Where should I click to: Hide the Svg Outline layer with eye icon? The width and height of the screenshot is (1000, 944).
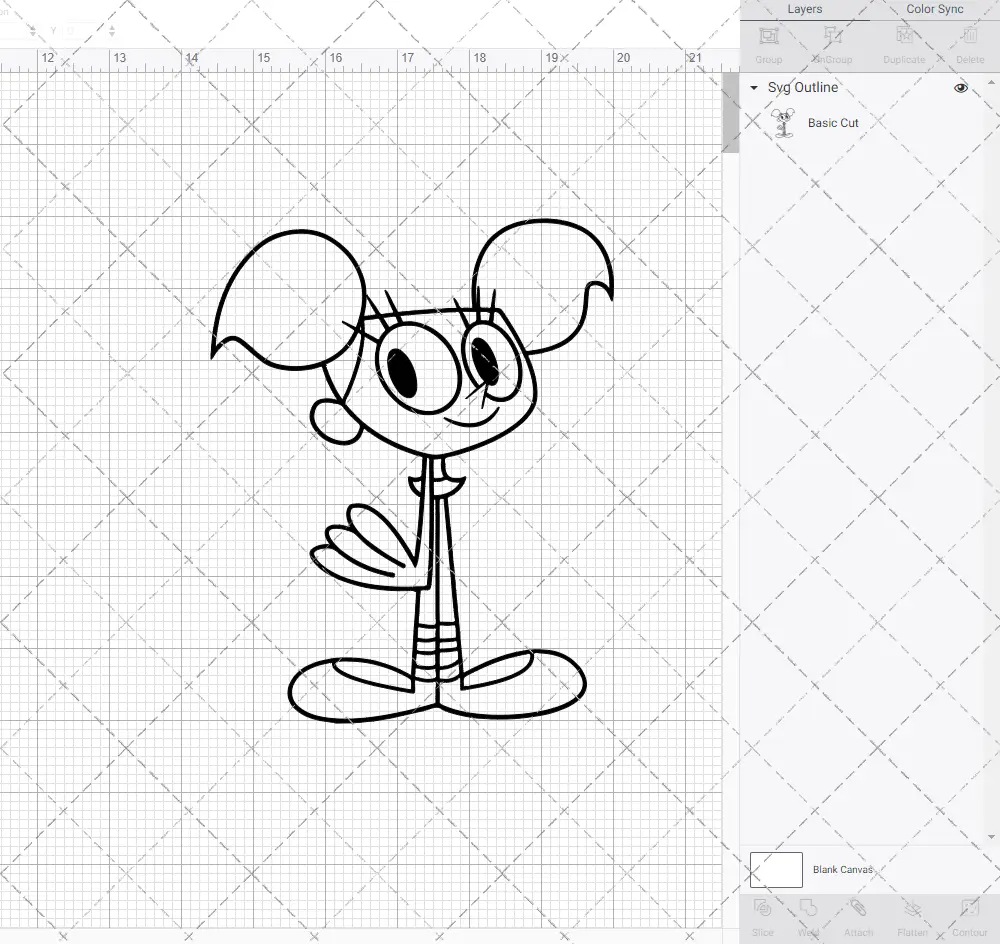pos(960,88)
